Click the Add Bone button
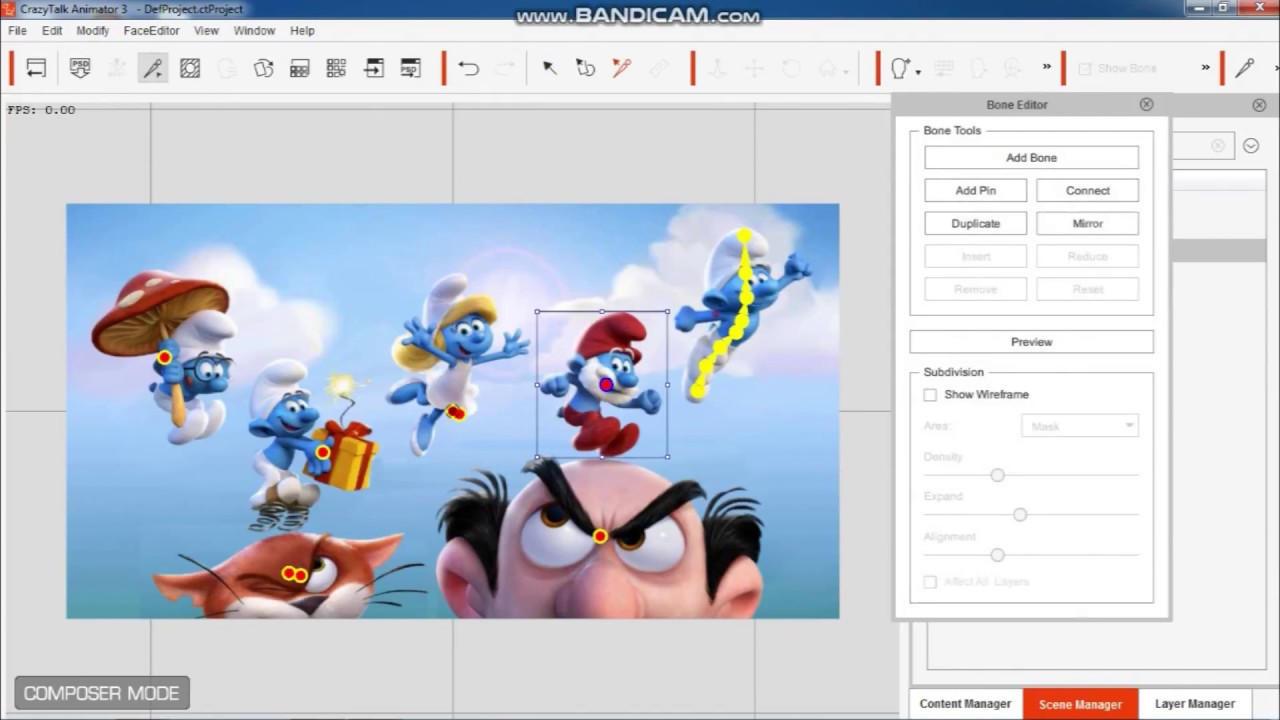The width and height of the screenshot is (1280, 720). 1031,158
